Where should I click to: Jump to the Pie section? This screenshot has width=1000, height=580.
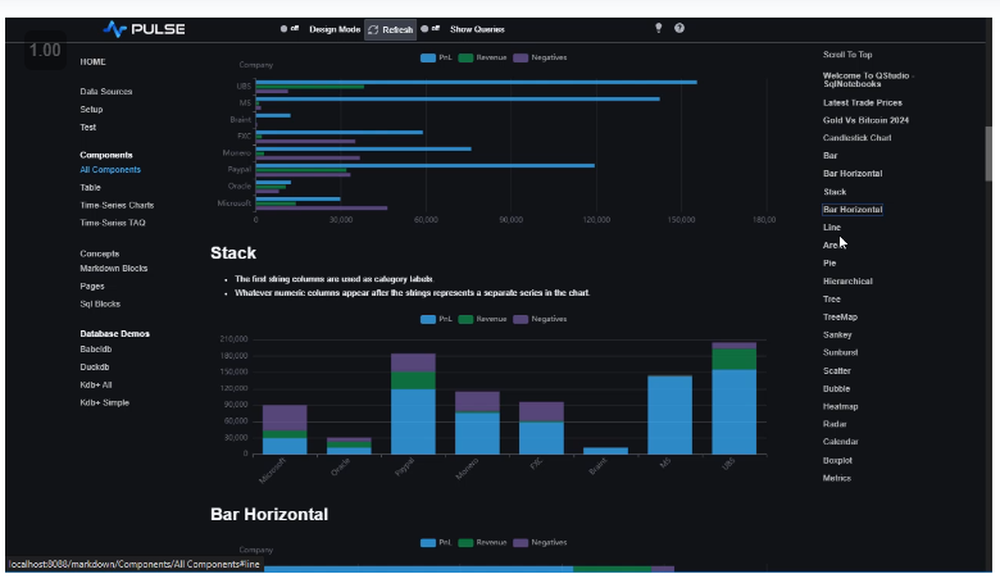pyautogui.click(x=829, y=263)
